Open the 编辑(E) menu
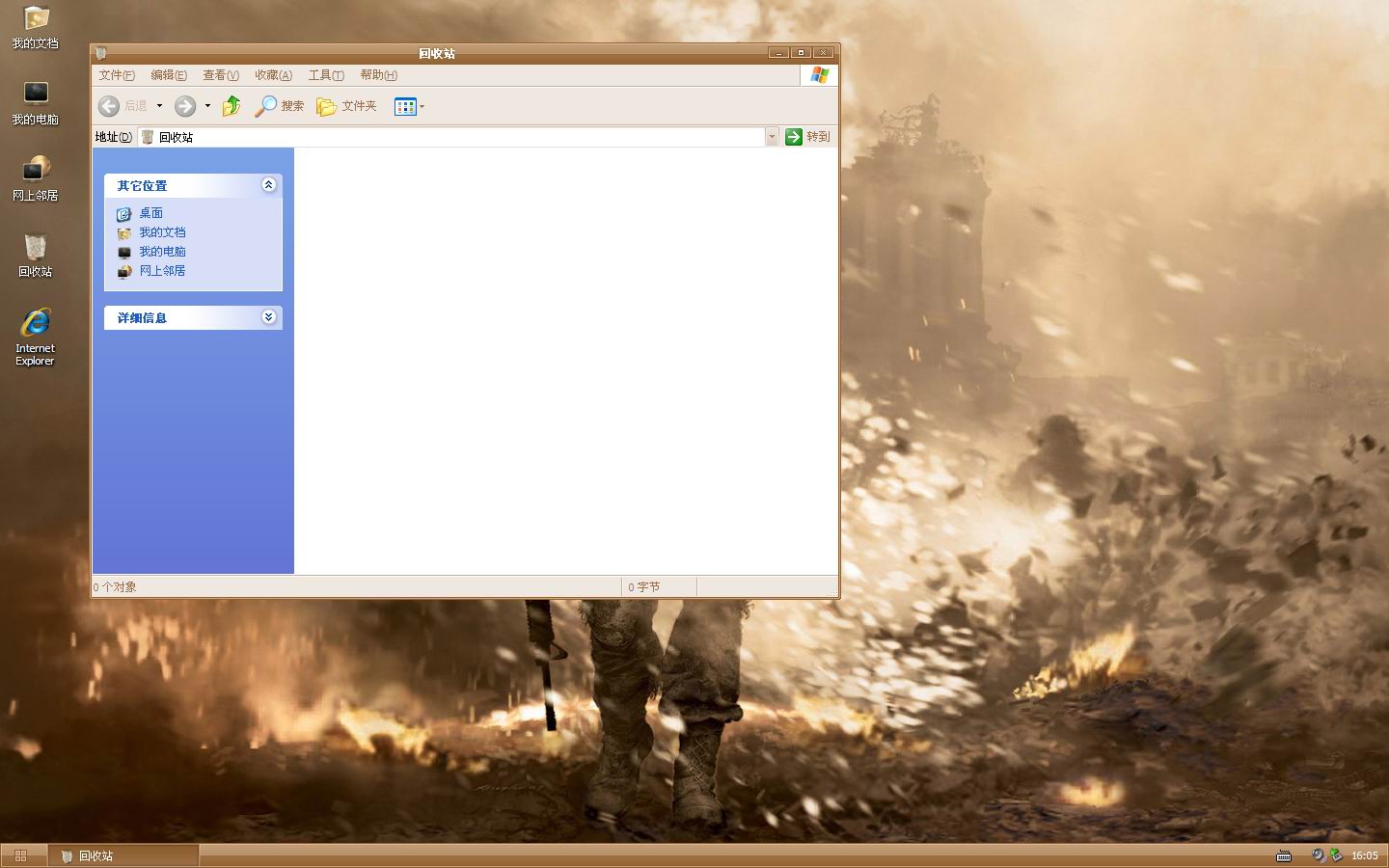The image size is (1389, 868). [169, 75]
